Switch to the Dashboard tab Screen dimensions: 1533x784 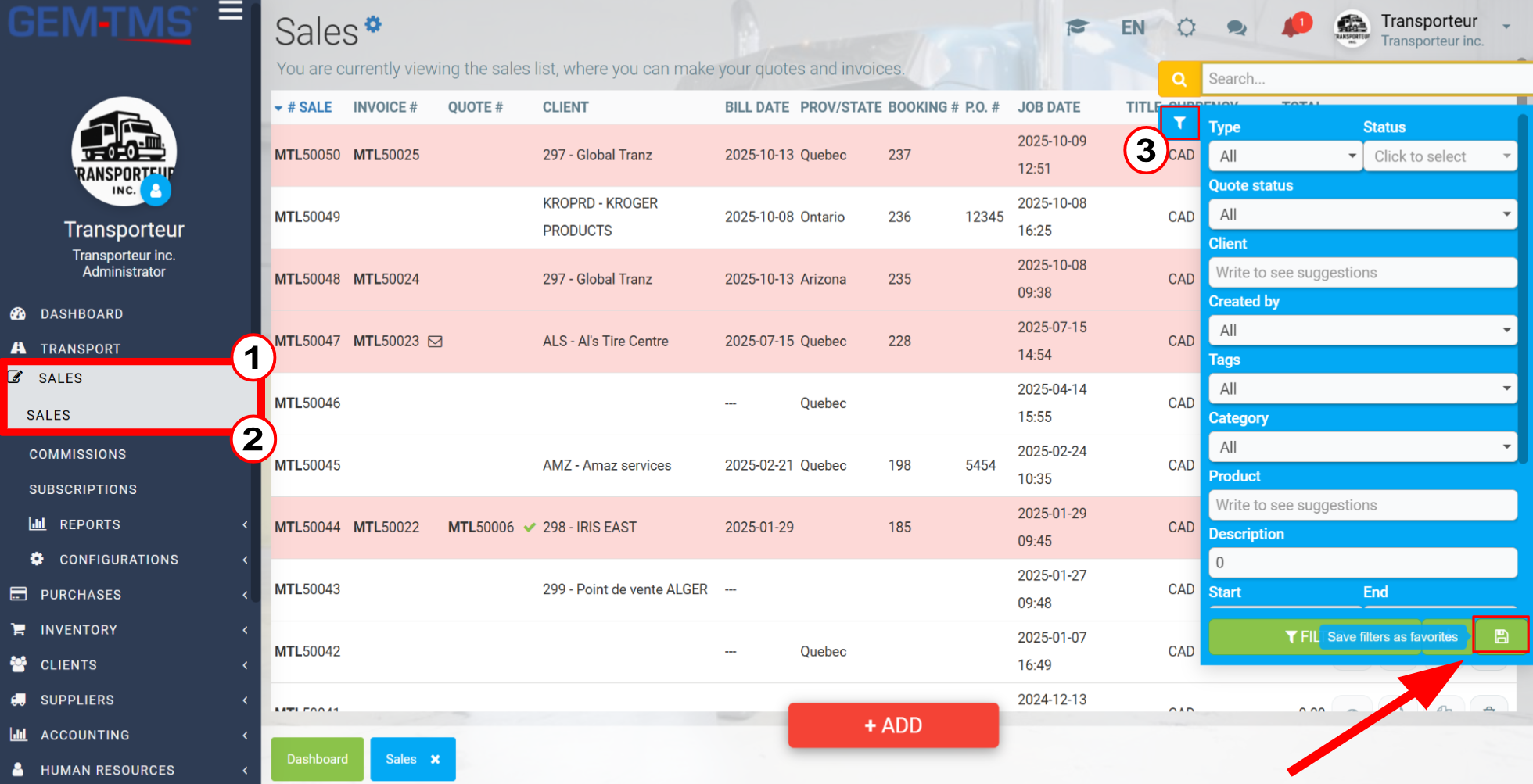click(318, 759)
